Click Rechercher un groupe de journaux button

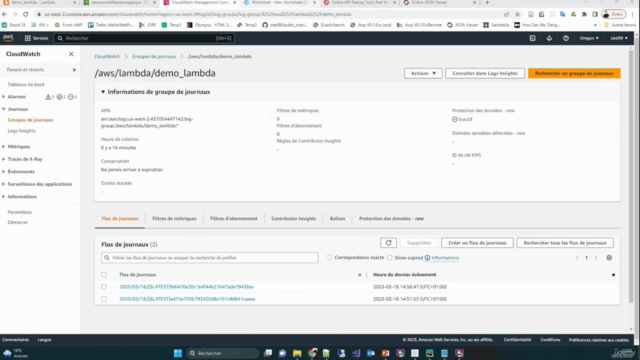(x=574, y=73)
